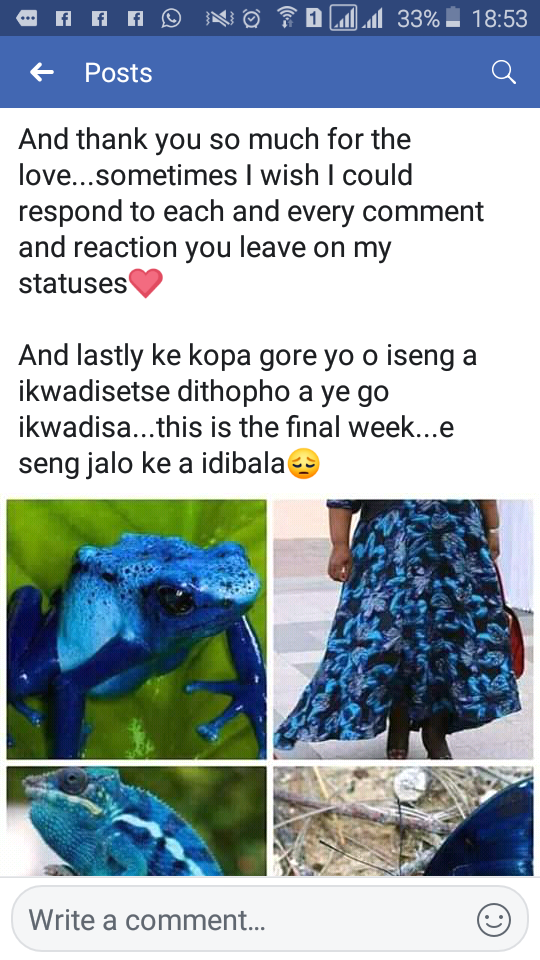This screenshot has height=960, width=540.
Task: Open the blue poison frog photo
Action: pyautogui.click(x=137, y=629)
